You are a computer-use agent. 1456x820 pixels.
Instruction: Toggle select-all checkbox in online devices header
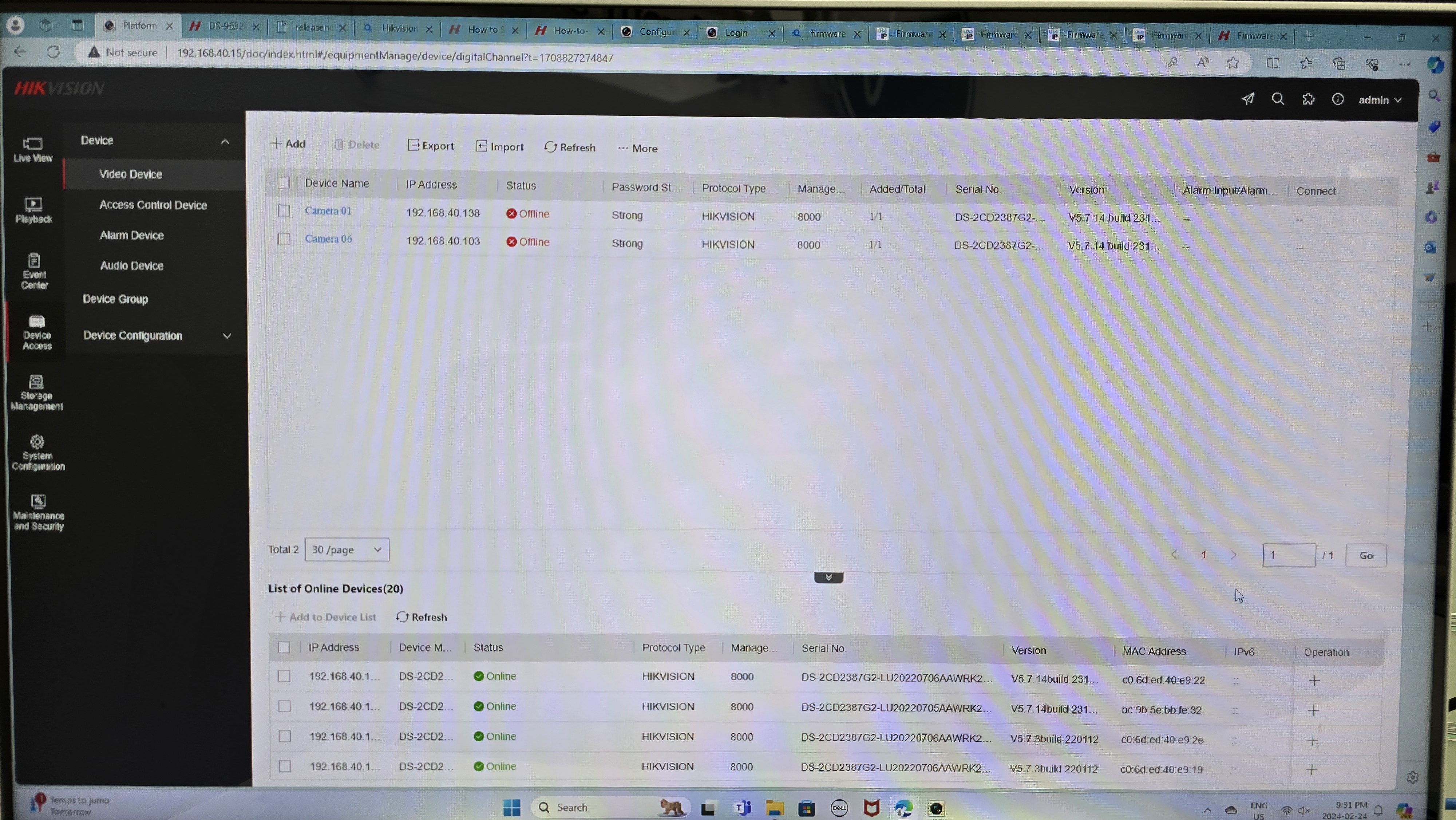tap(284, 647)
